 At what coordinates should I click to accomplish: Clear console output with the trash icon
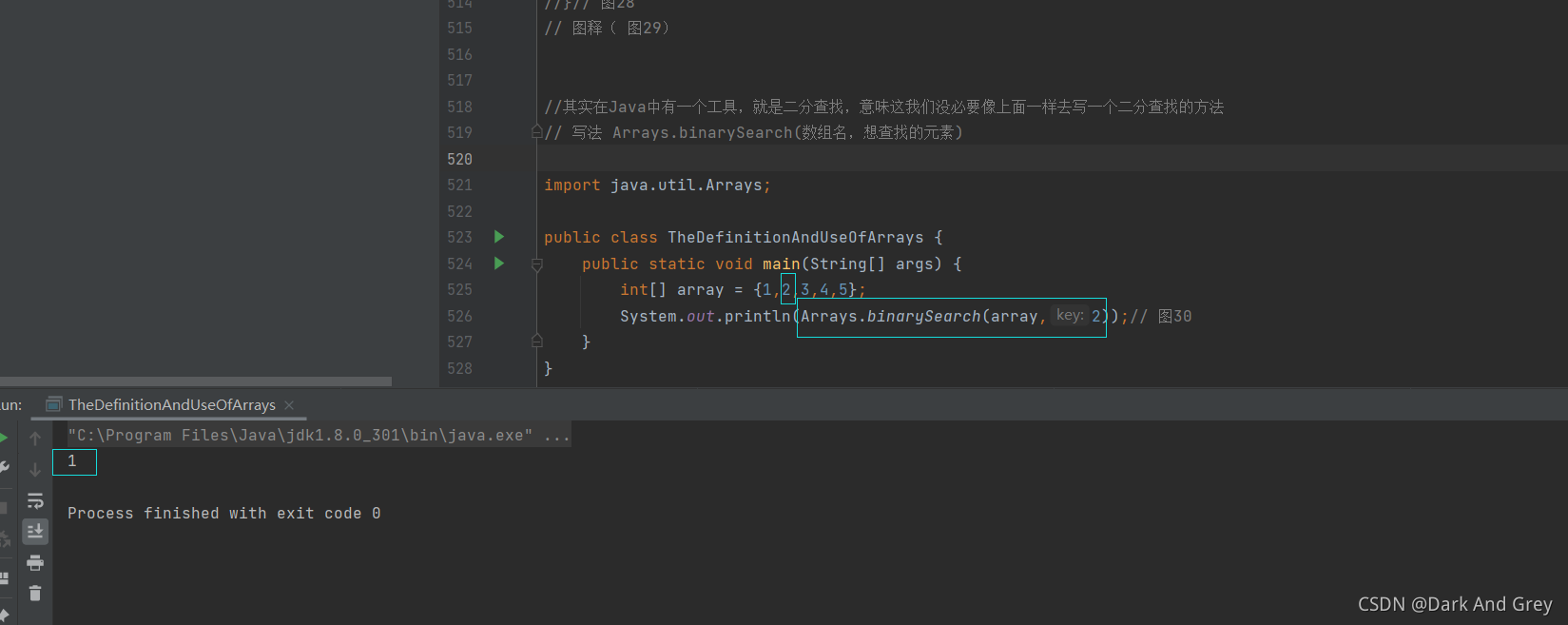tap(35, 593)
